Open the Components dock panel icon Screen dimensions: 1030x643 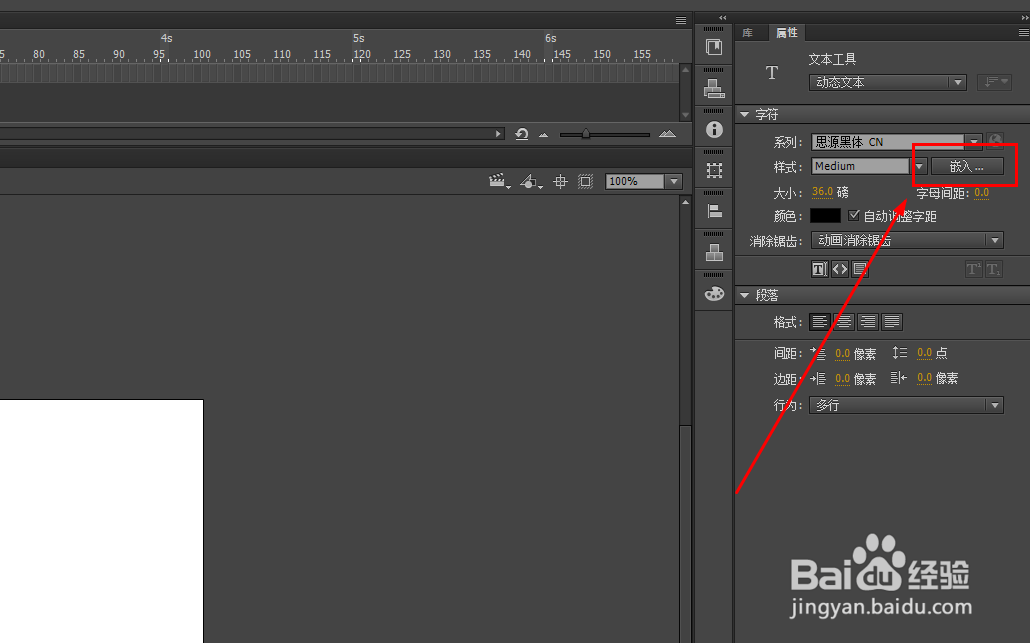(714, 89)
